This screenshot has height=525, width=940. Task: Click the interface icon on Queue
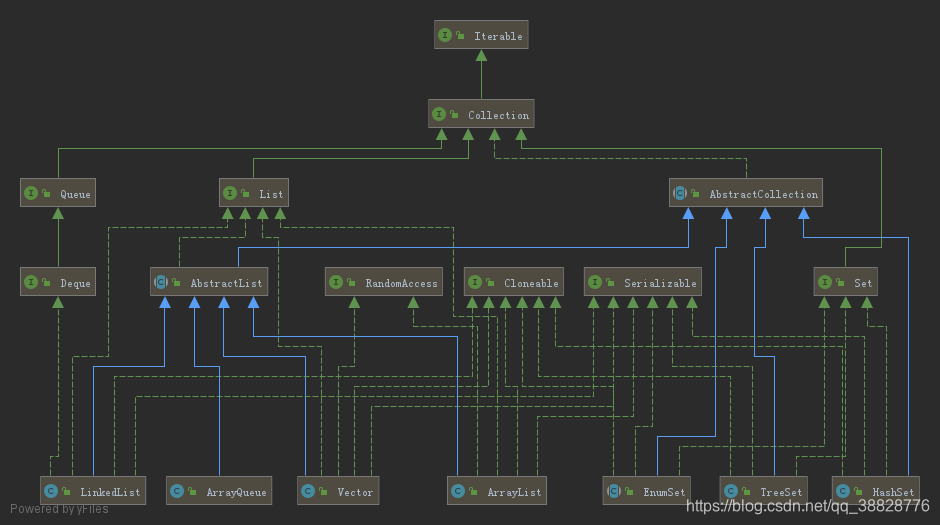31,193
